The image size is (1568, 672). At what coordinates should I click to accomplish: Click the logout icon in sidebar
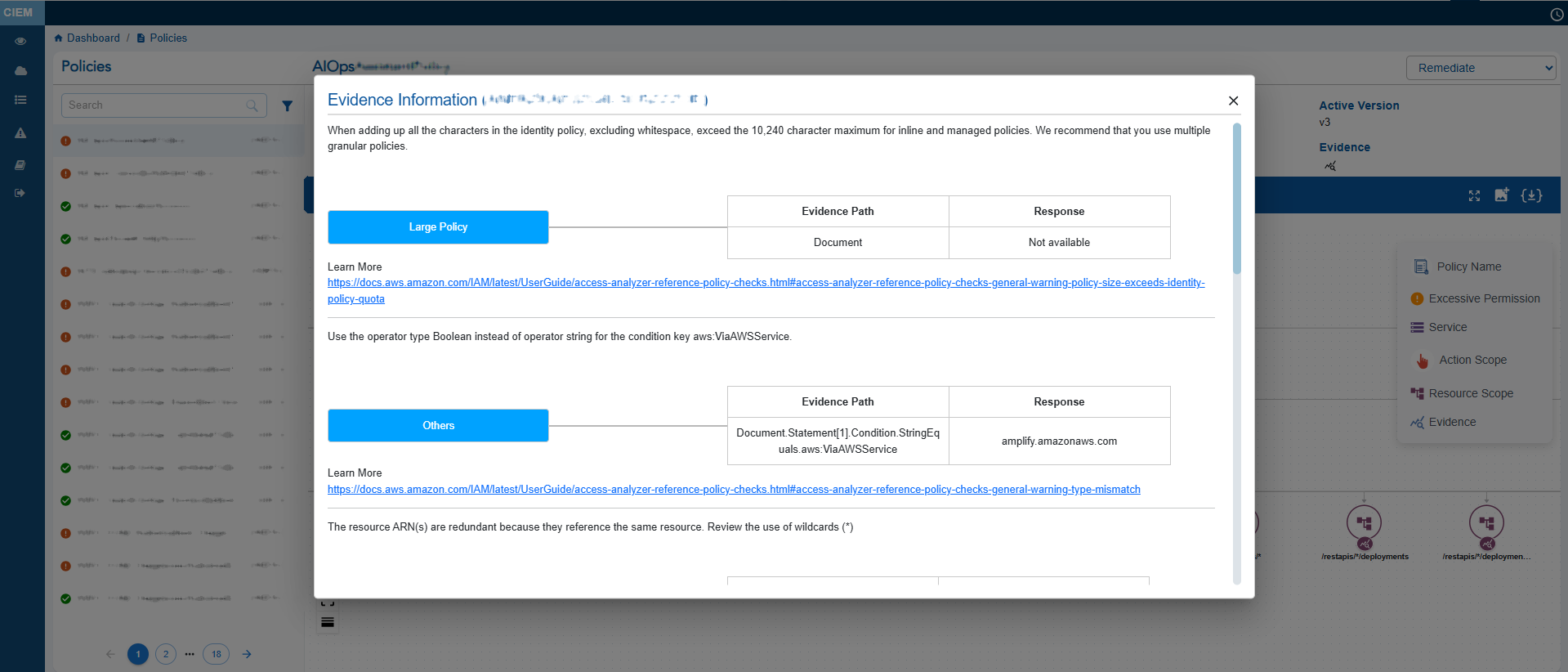pos(20,193)
